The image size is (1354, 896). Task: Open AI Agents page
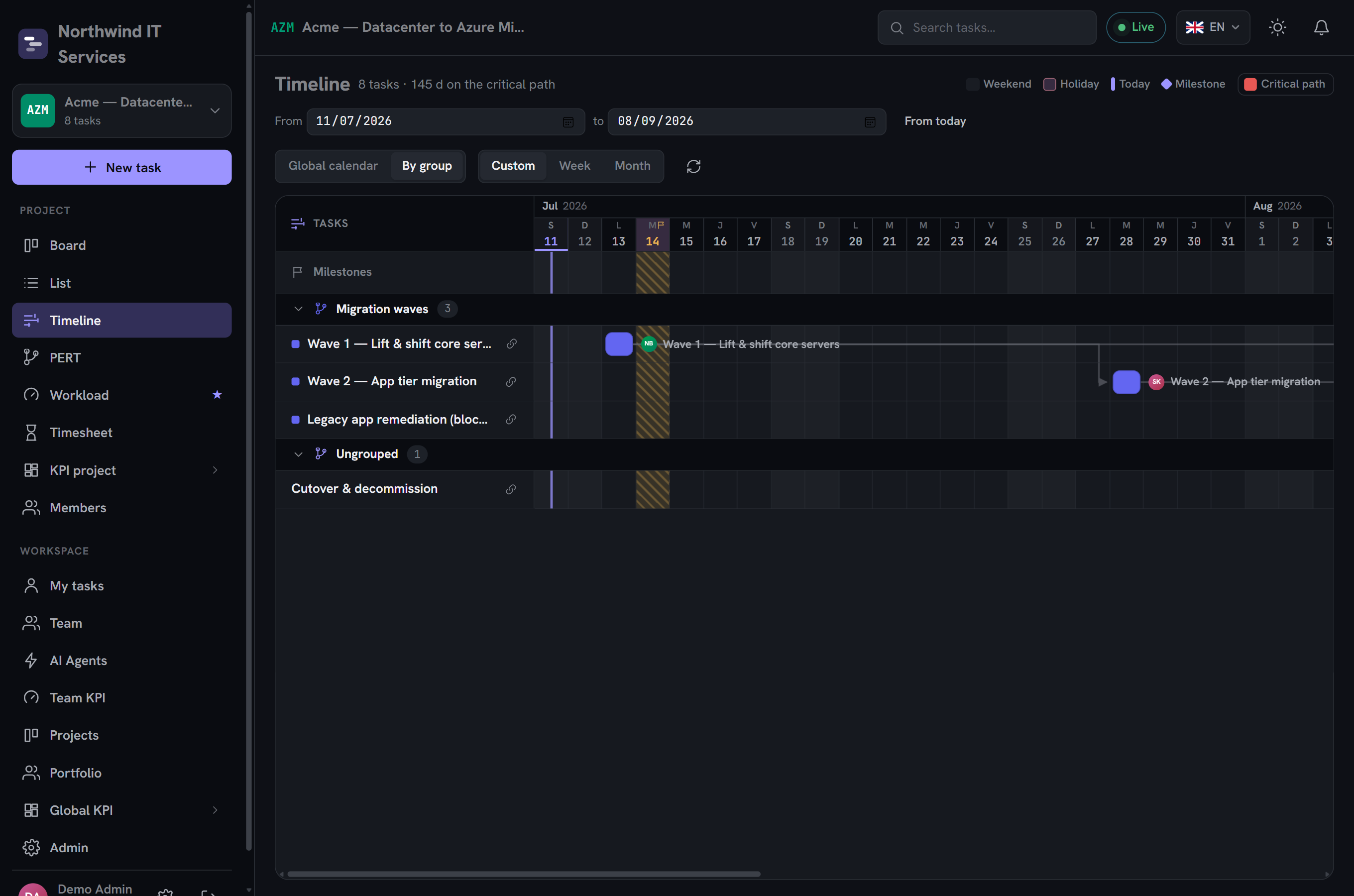click(121, 661)
